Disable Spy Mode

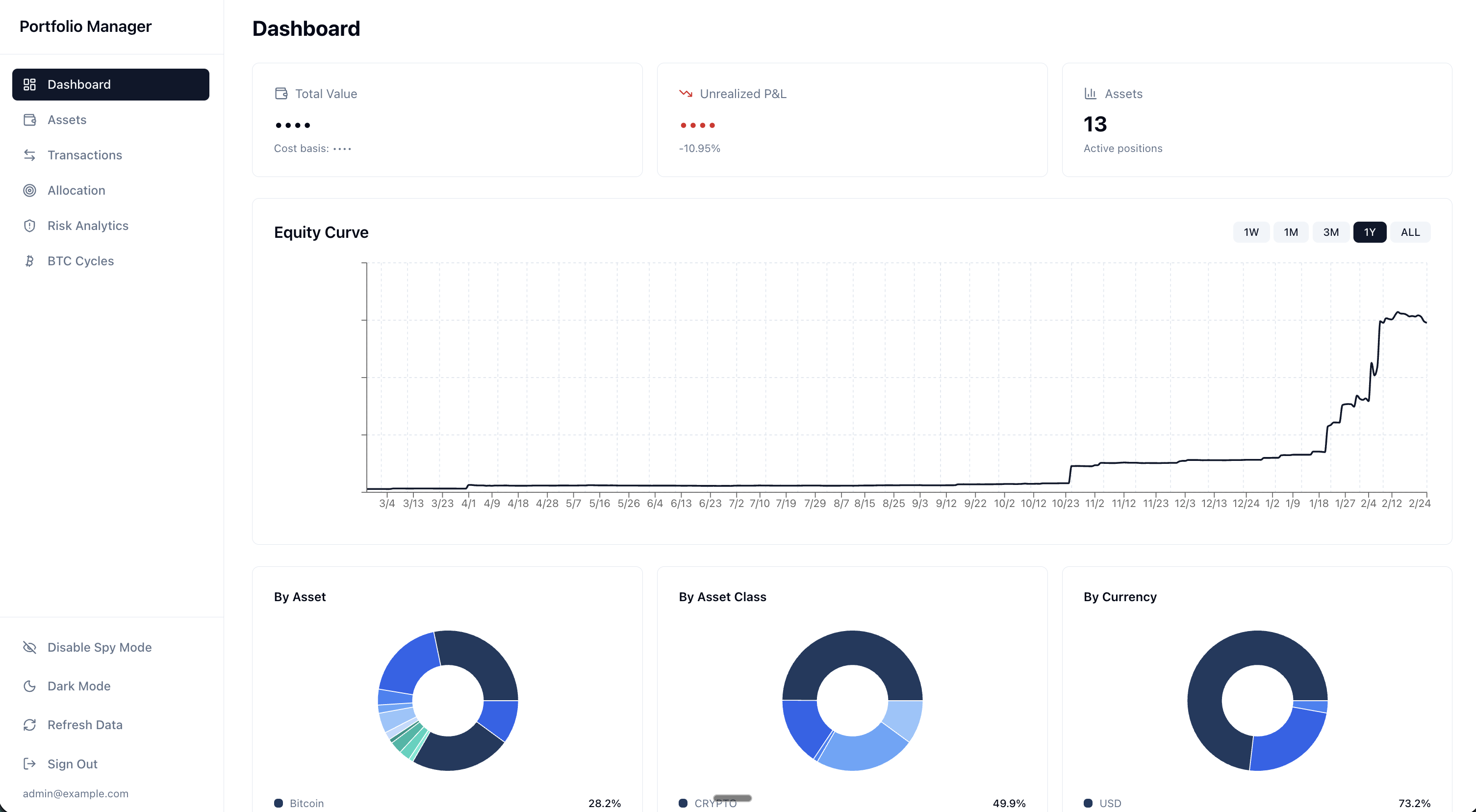coord(99,647)
